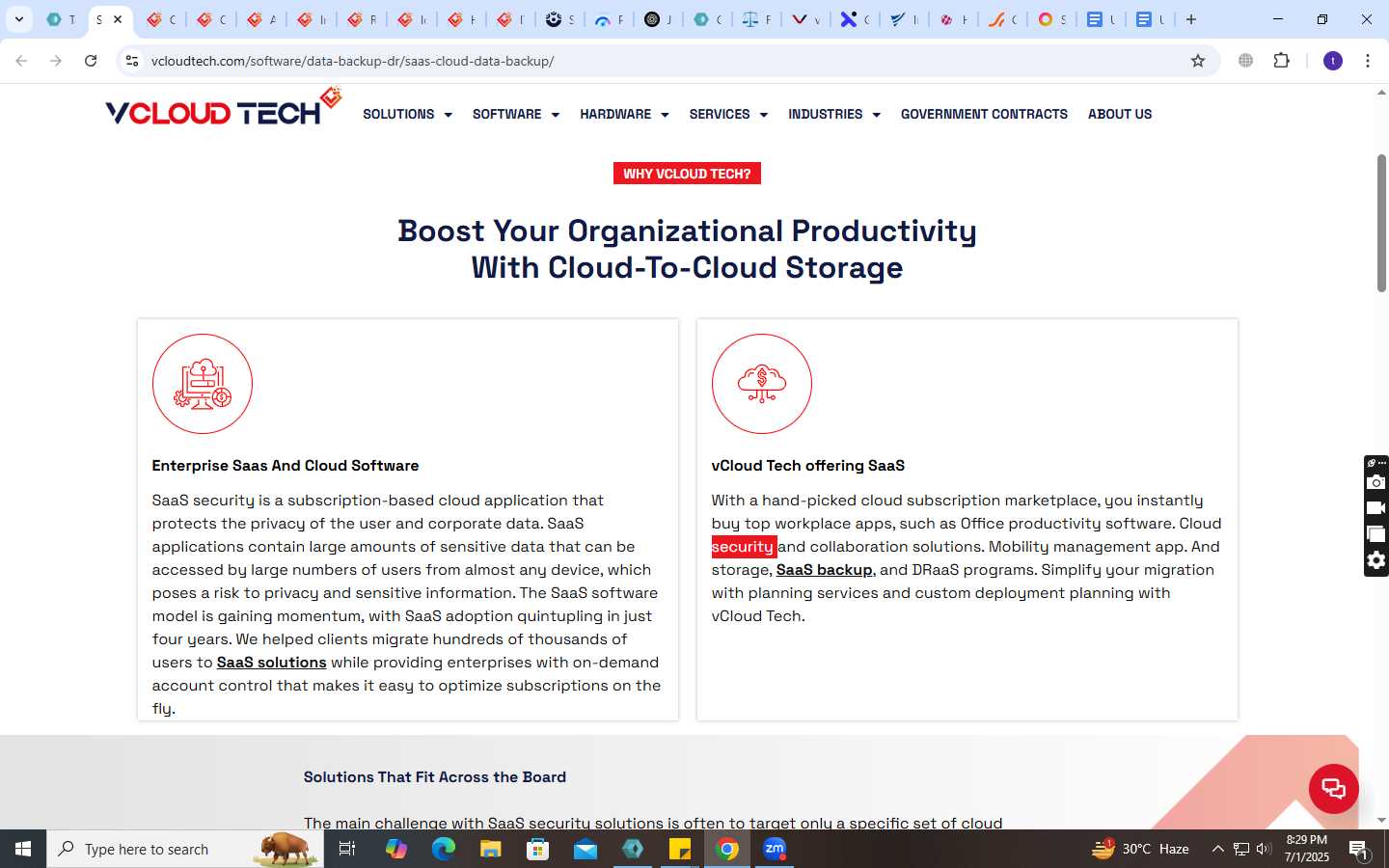Open Microsoft Store from taskbar
This screenshot has height=868, width=1389.
pos(538,849)
